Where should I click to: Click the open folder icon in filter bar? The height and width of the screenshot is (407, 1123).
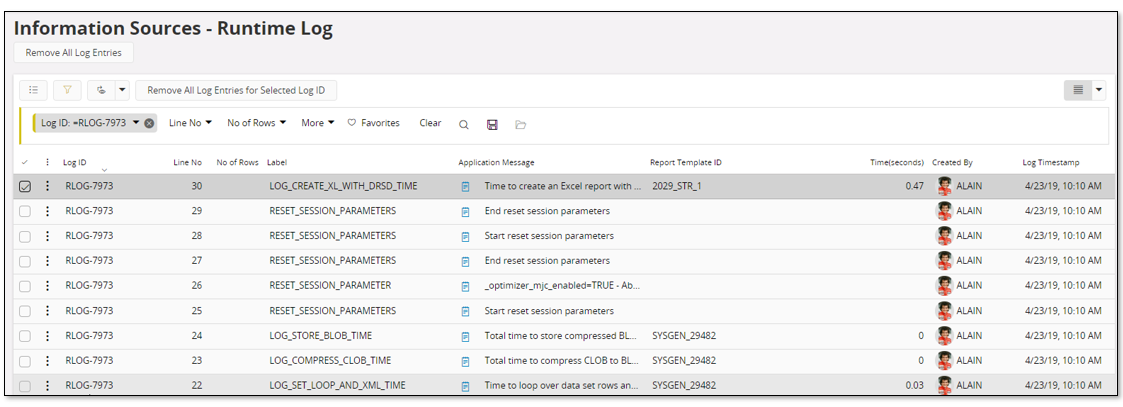coord(520,124)
